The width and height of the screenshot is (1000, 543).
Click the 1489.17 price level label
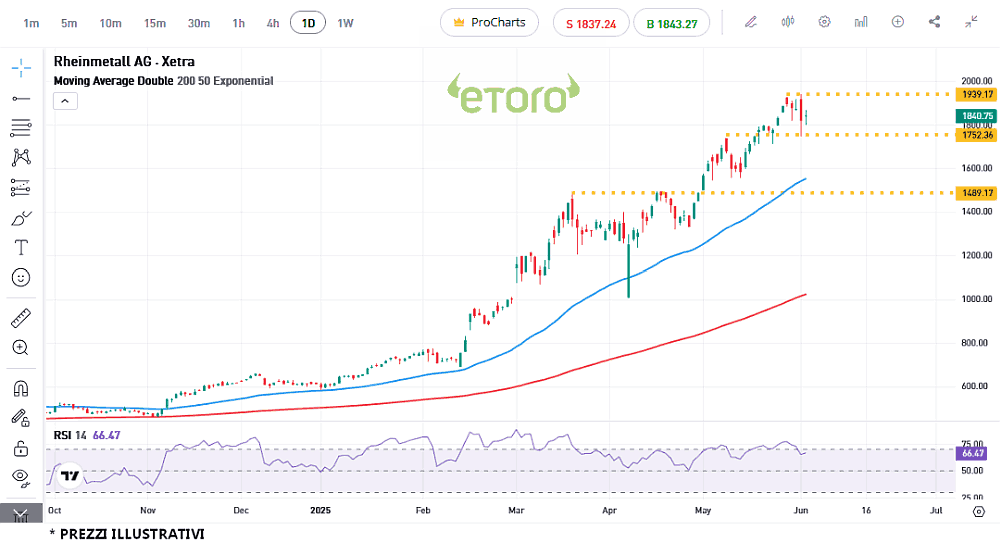[x=976, y=193]
